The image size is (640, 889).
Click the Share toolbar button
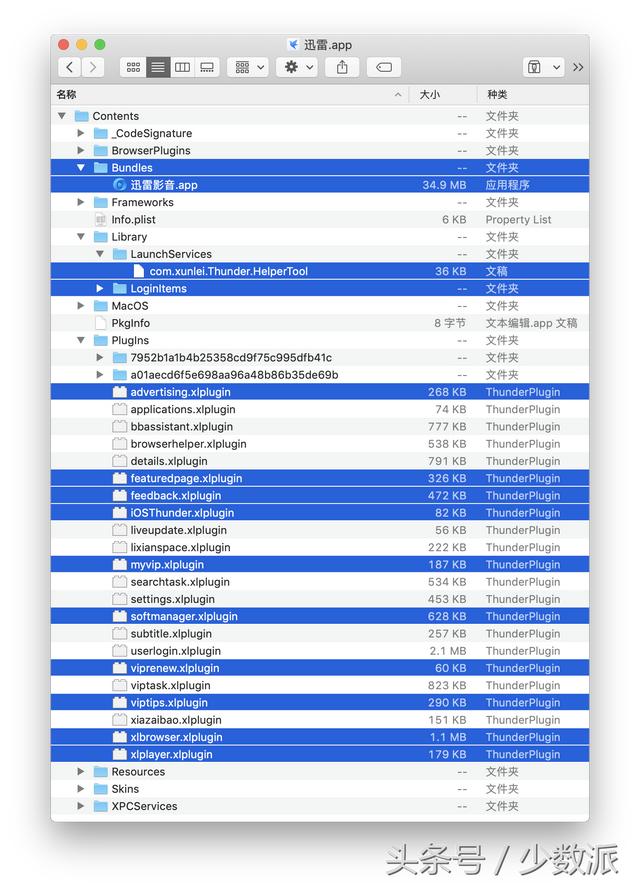pos(342,67)
